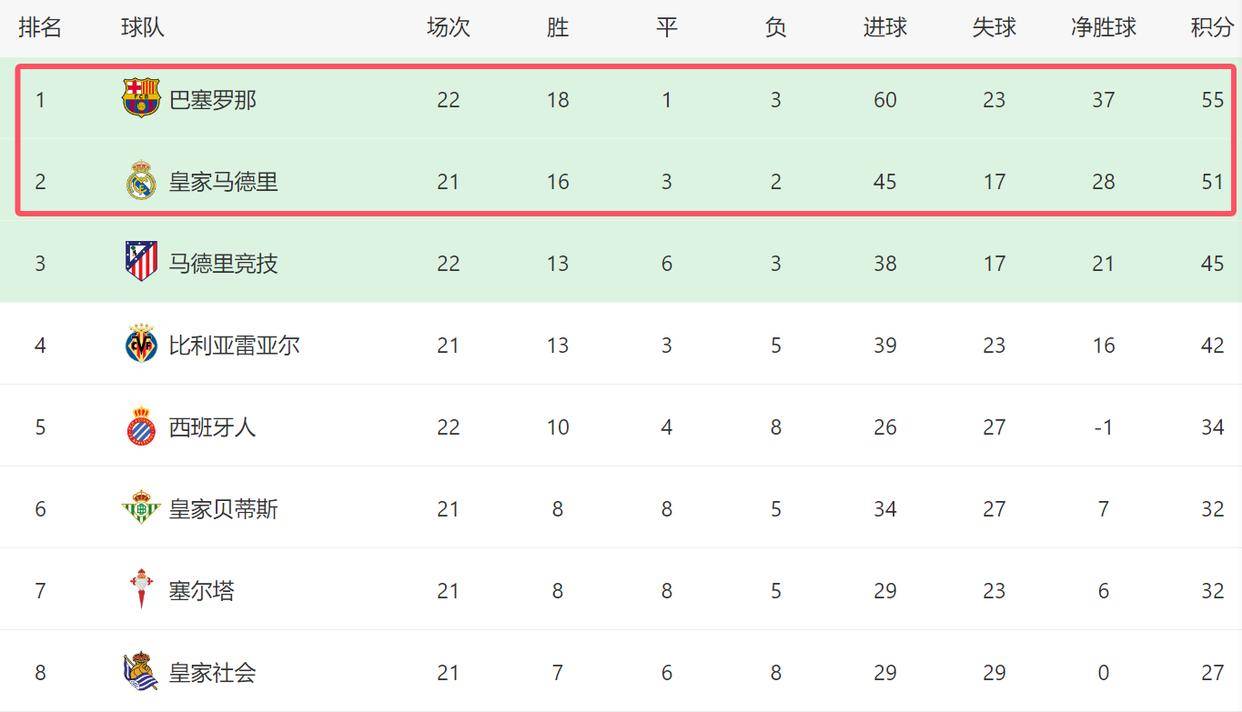Click the Real Betis green crest
Screen dimensions: 1242x712
[141, 508]
